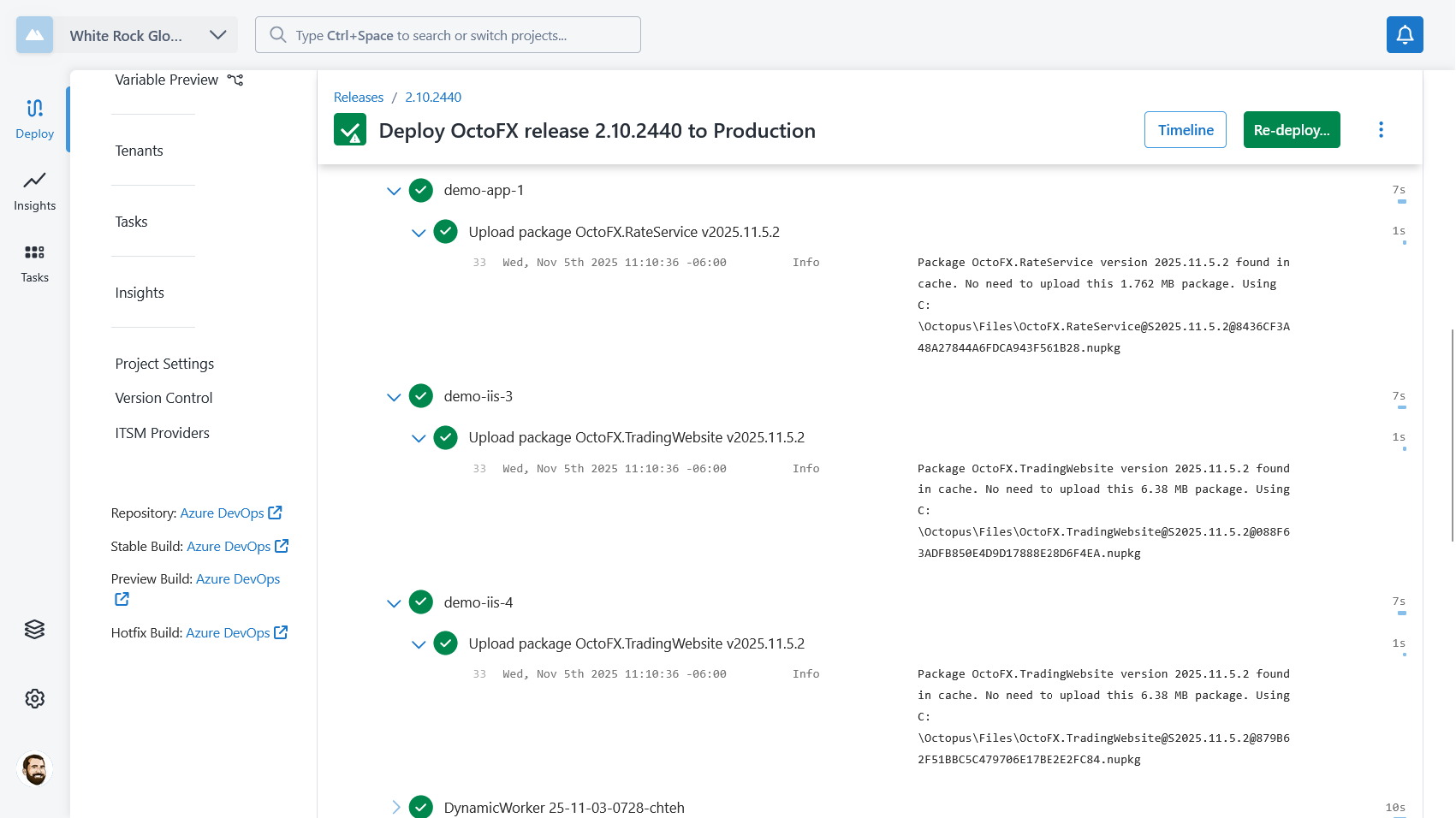The image size is (1456, 818).
Task: Collapse Upload package OctoFX.RateService step
Action: [x=419, y=233]
